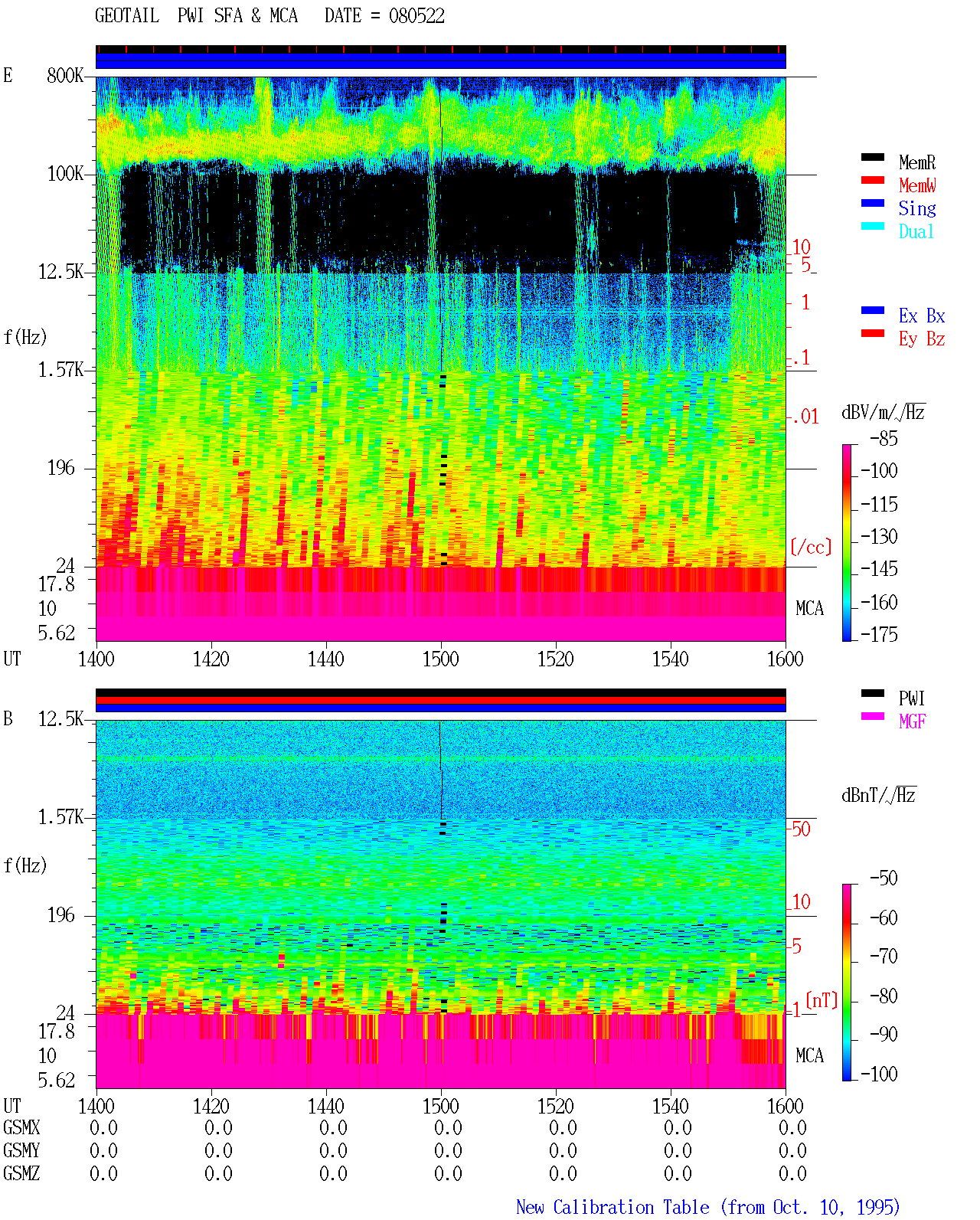Click 'f(Hz)' axis label of B panel

click(x=25, y=865)
